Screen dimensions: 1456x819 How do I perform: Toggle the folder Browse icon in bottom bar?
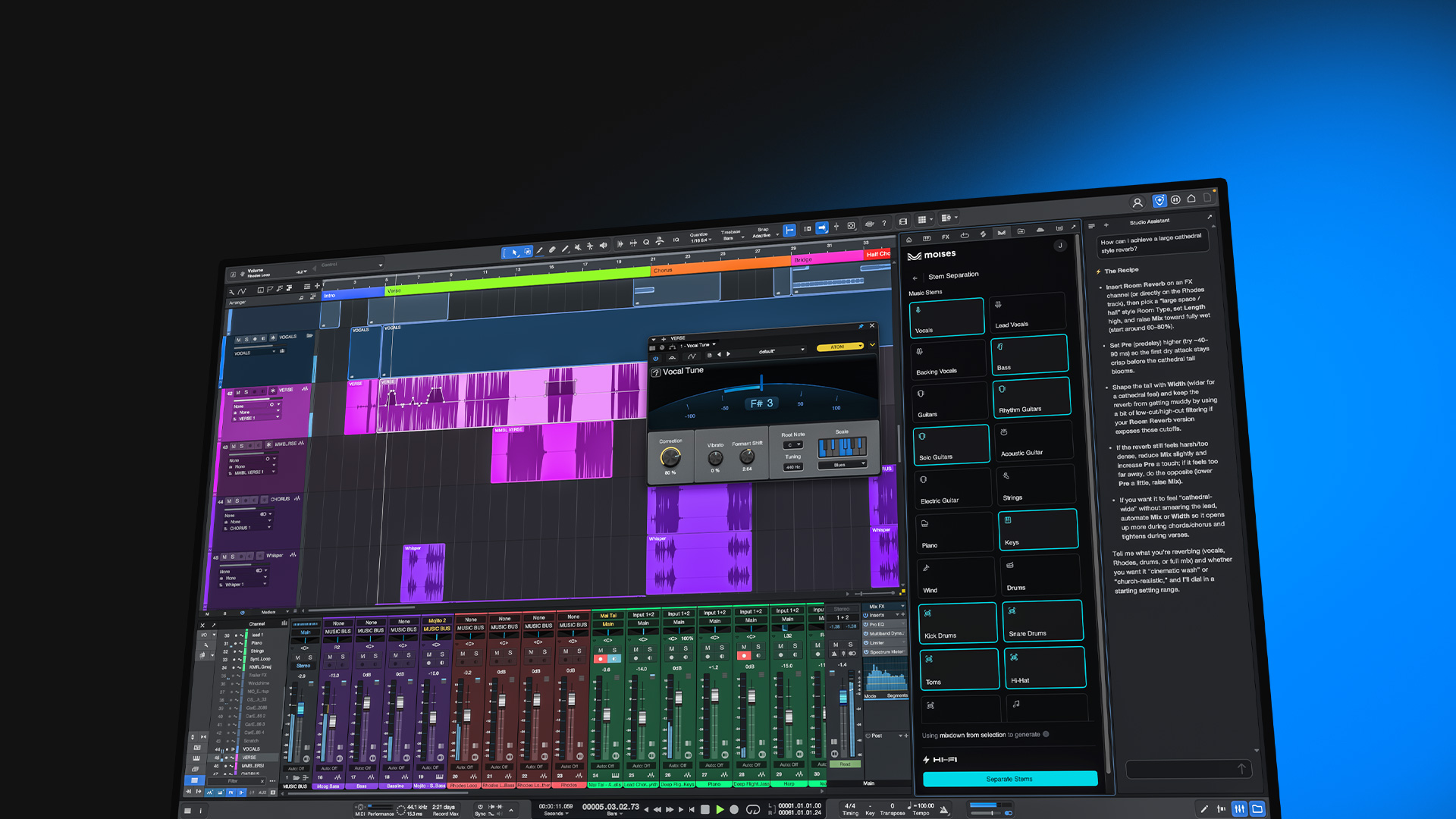point(1257,809)
